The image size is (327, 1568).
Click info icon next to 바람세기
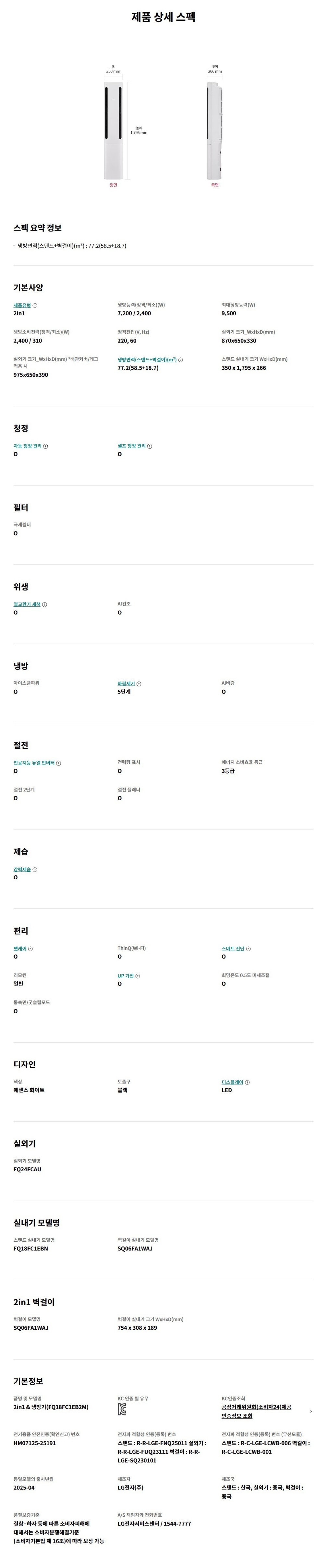(139, 684)
